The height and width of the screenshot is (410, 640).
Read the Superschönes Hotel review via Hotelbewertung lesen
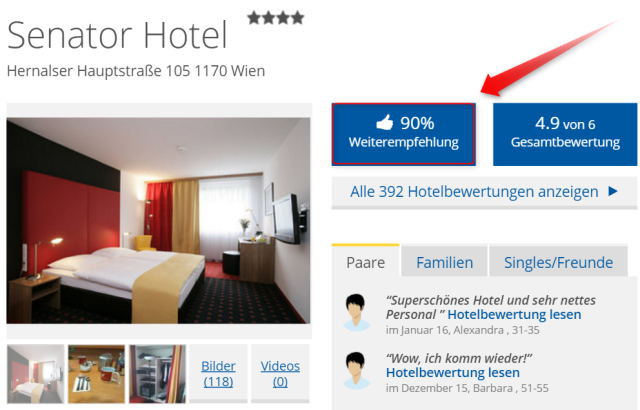tap(514, 315)
